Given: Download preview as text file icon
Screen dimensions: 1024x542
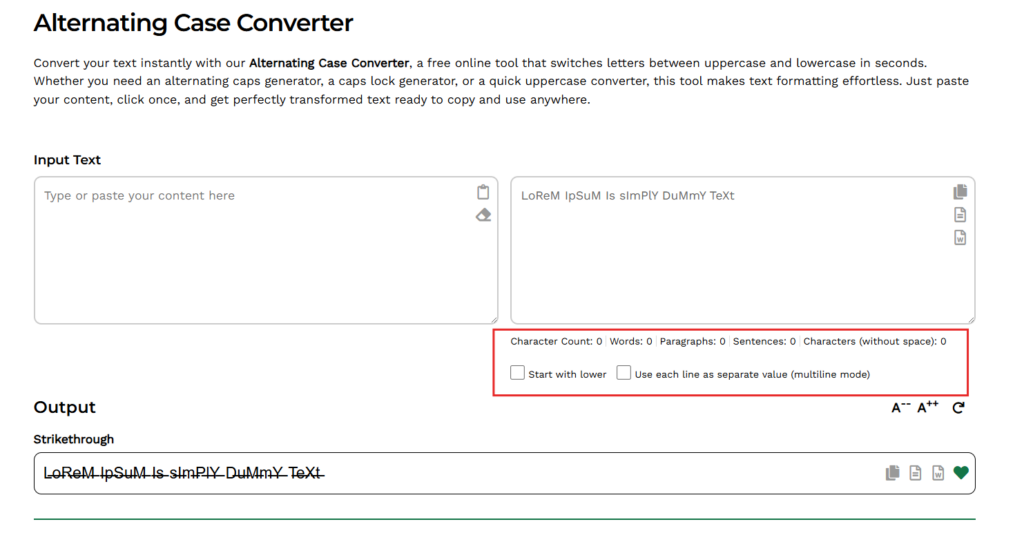Looking at the screenshot, I should (x=960, y=214).
